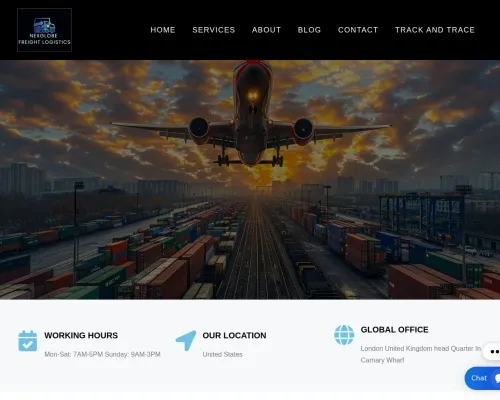Click the chat dots bubble icon
Viewport: 500px width, 400px height.
[492, 351]
